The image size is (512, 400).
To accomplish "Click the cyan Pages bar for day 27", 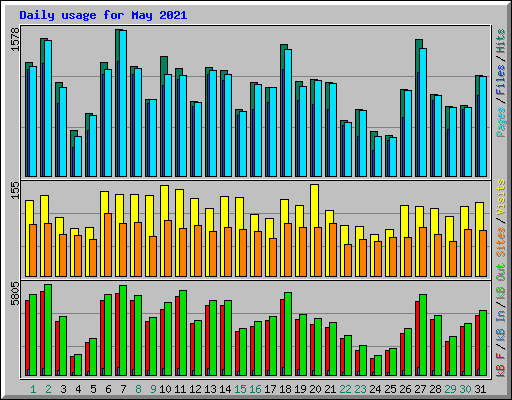I will point(423,112).
